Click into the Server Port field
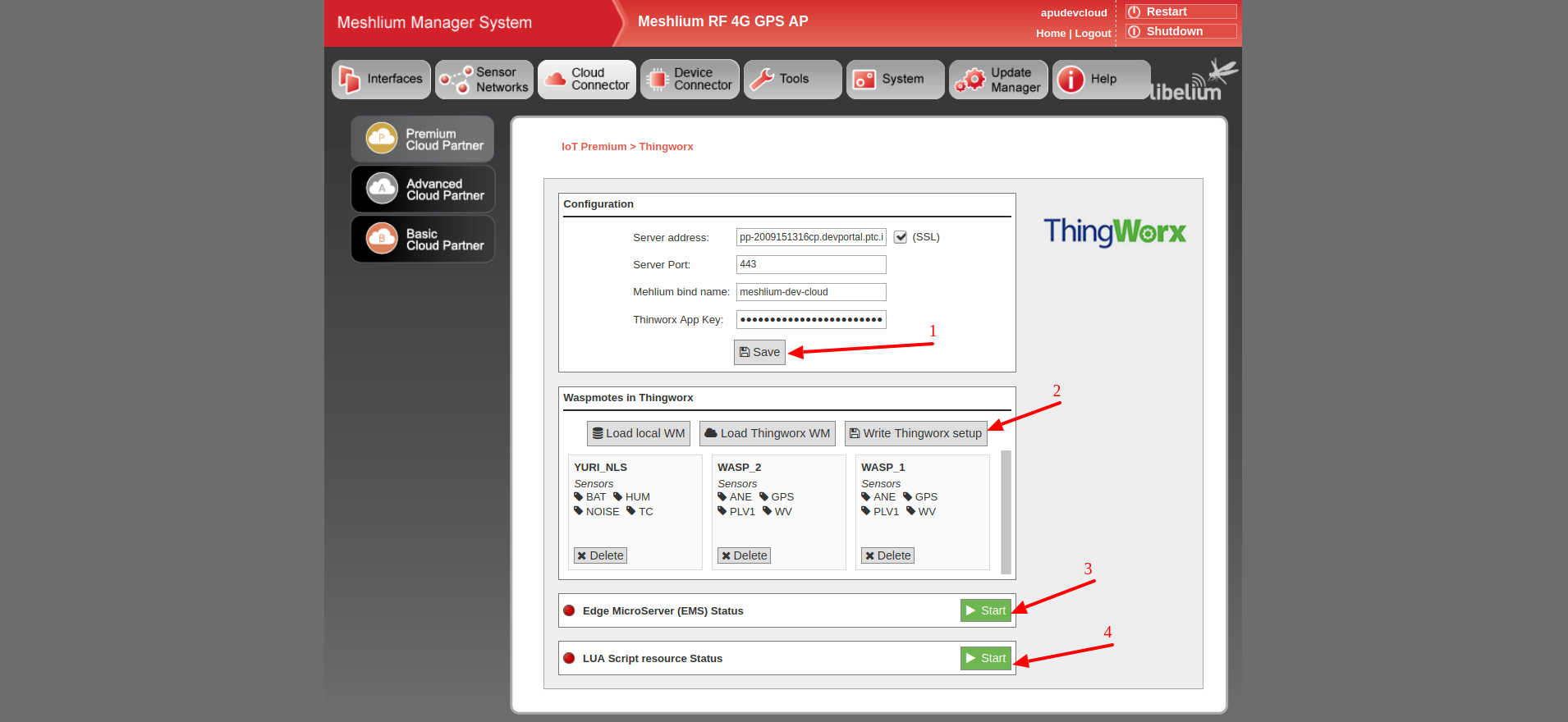This screenshot has height=722, width=1568. coord(811,264)
